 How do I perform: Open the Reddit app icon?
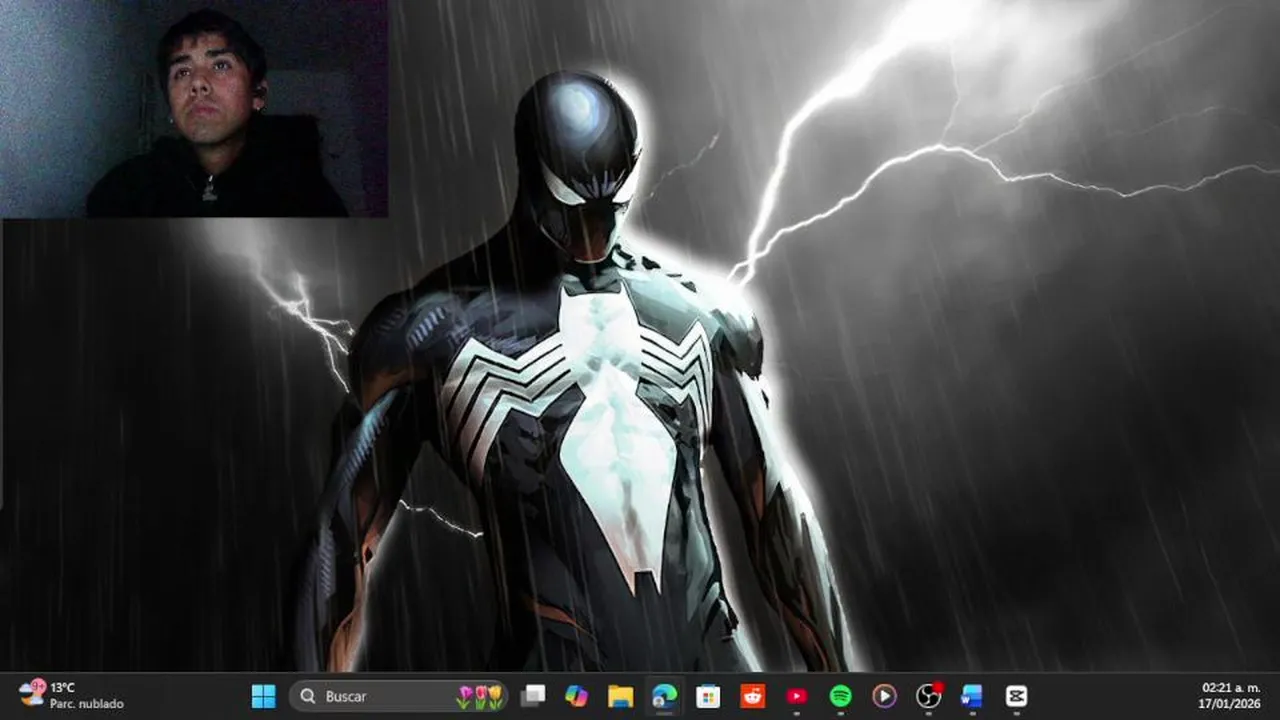pyautogui.click(x=753, y=696)
